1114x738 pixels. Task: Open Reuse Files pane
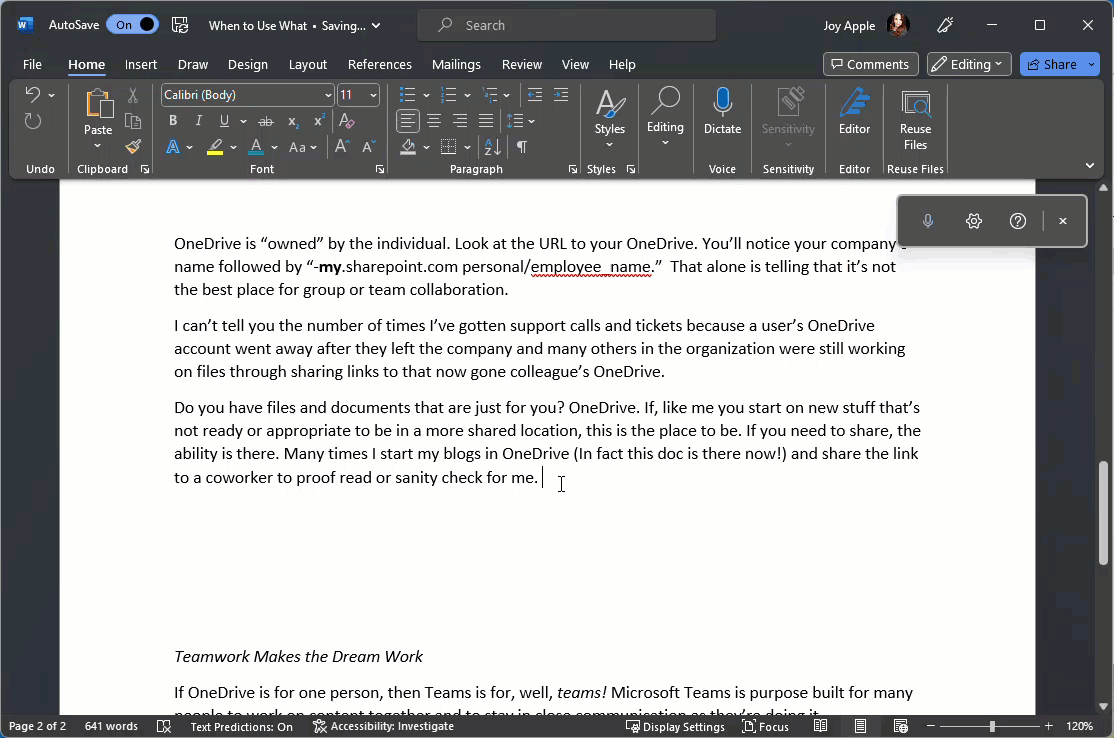(x=915, y=119)
